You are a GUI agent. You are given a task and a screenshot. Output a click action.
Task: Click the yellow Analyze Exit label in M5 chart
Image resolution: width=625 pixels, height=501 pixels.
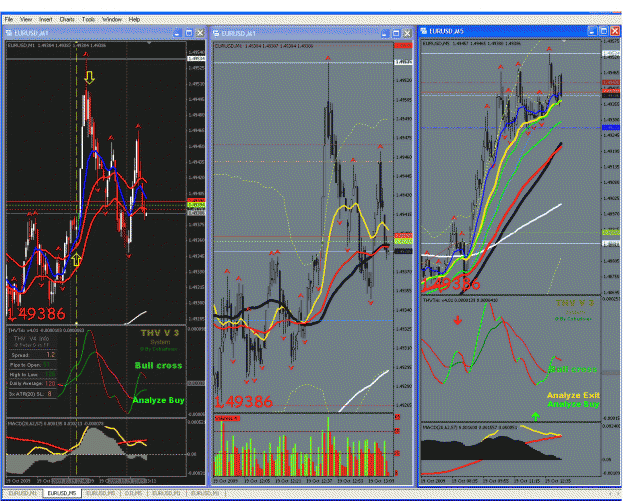[573, 395]
